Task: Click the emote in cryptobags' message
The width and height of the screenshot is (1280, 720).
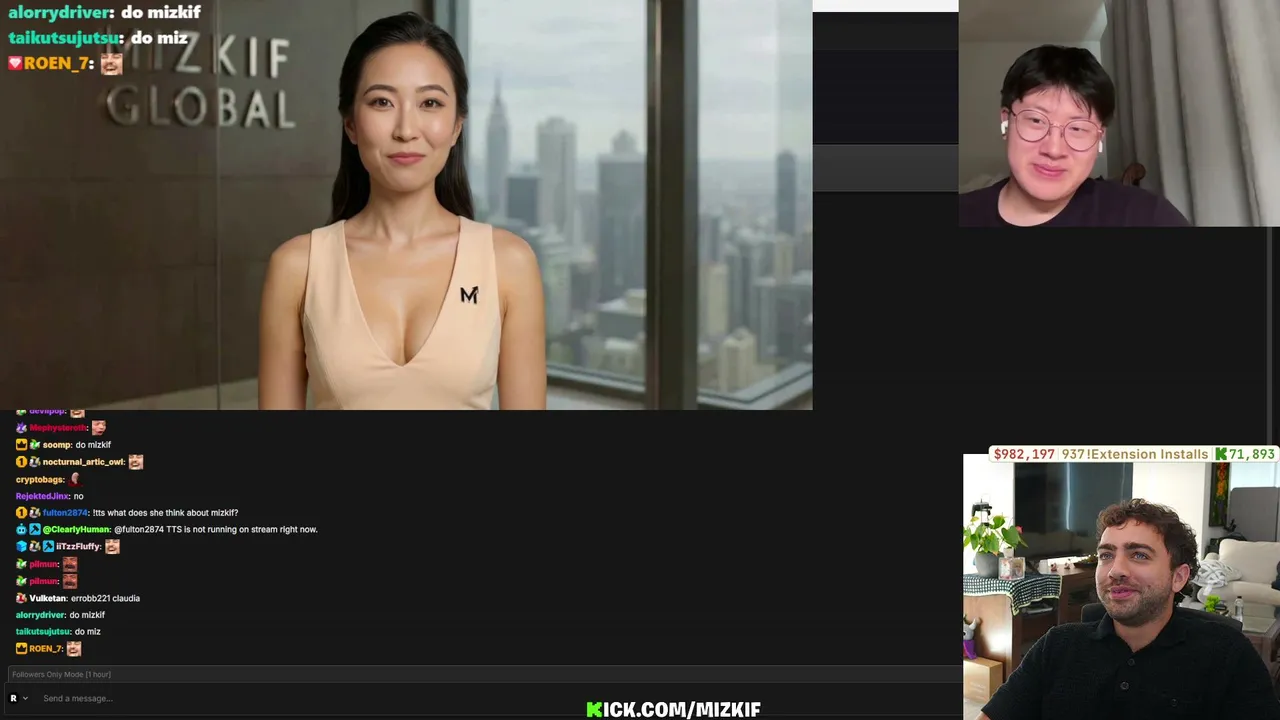Action: point(75,479)
